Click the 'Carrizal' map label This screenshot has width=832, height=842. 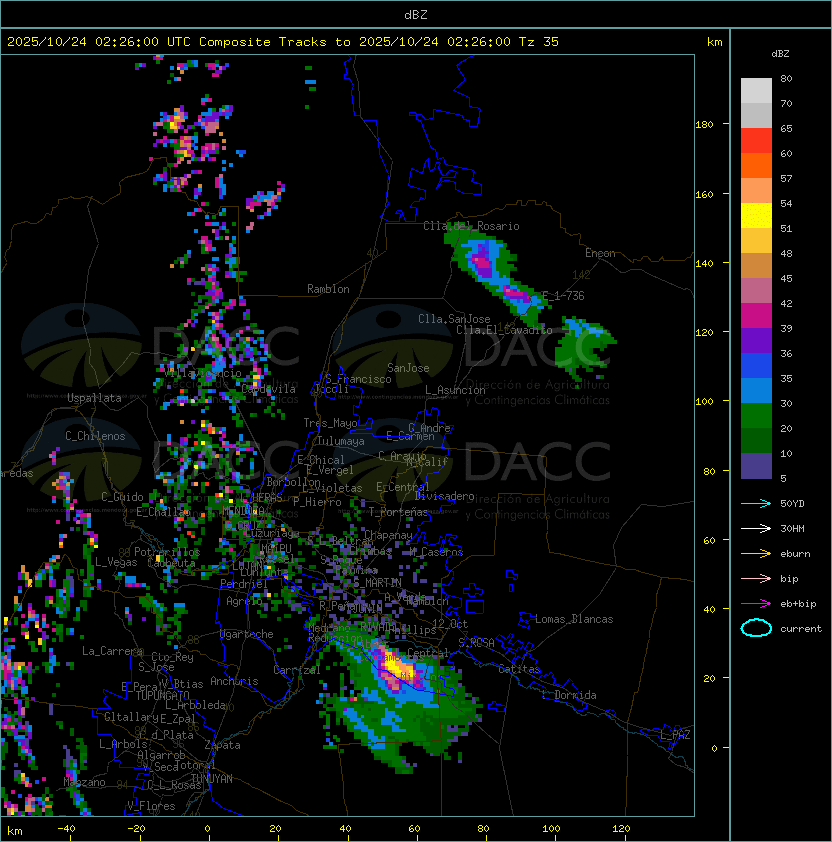[x=297, y=670]
